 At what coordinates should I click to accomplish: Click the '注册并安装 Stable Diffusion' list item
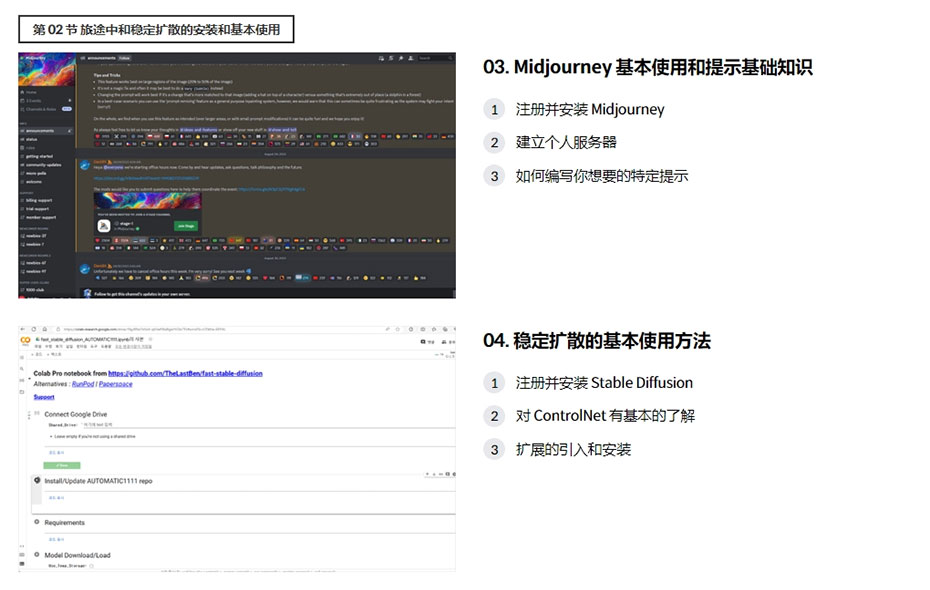(x=604, y=382)
